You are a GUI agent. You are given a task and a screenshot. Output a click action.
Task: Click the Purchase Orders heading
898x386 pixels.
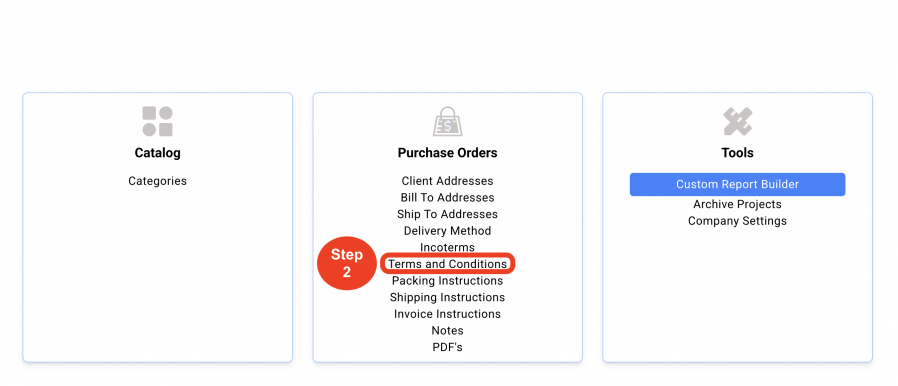447,153
